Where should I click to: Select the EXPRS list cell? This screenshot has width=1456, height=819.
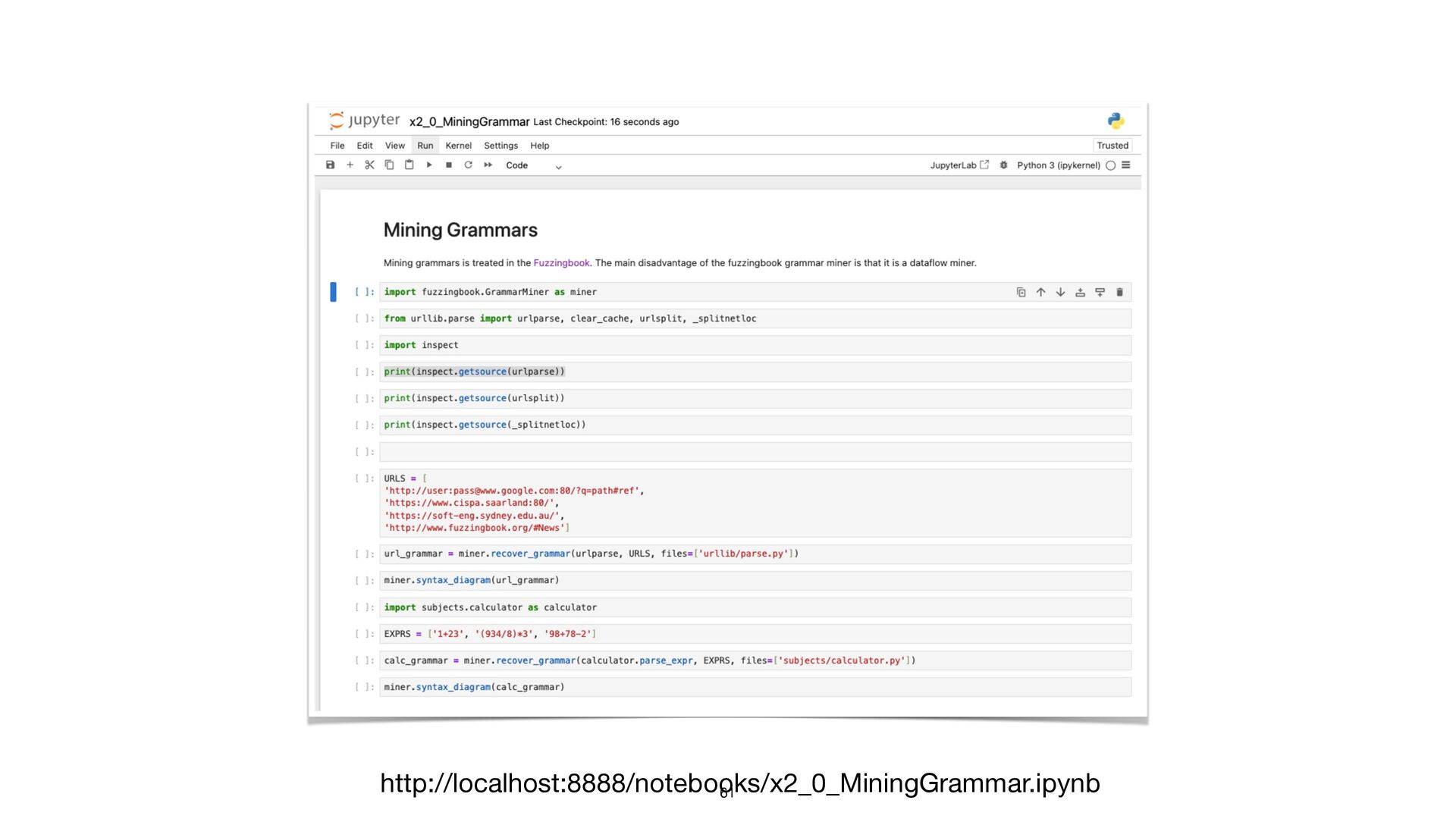pyautogui.click(x=755, y=634)
